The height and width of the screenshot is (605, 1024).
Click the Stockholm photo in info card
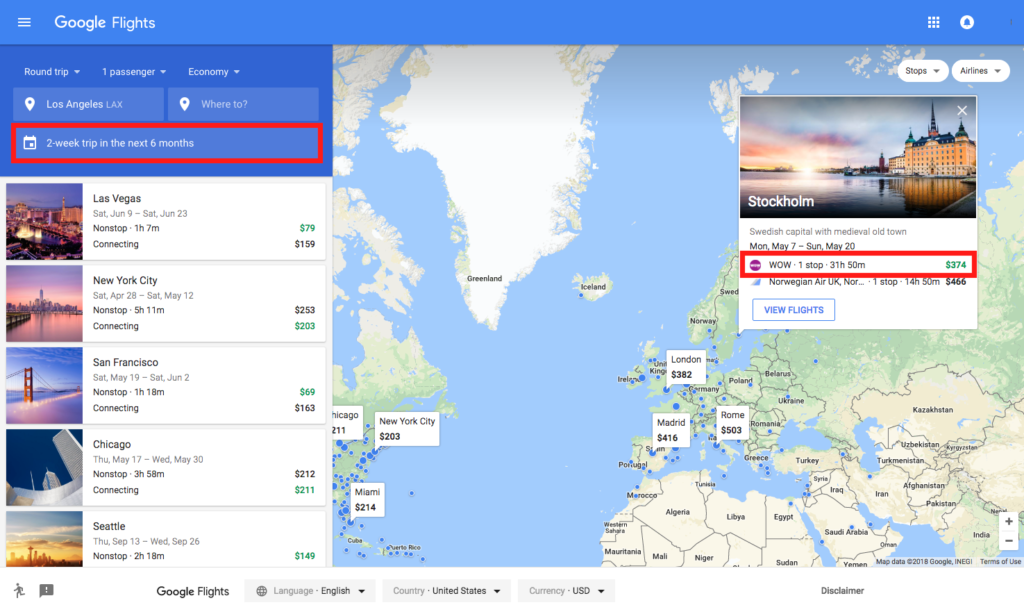click(x=857, y=157)
